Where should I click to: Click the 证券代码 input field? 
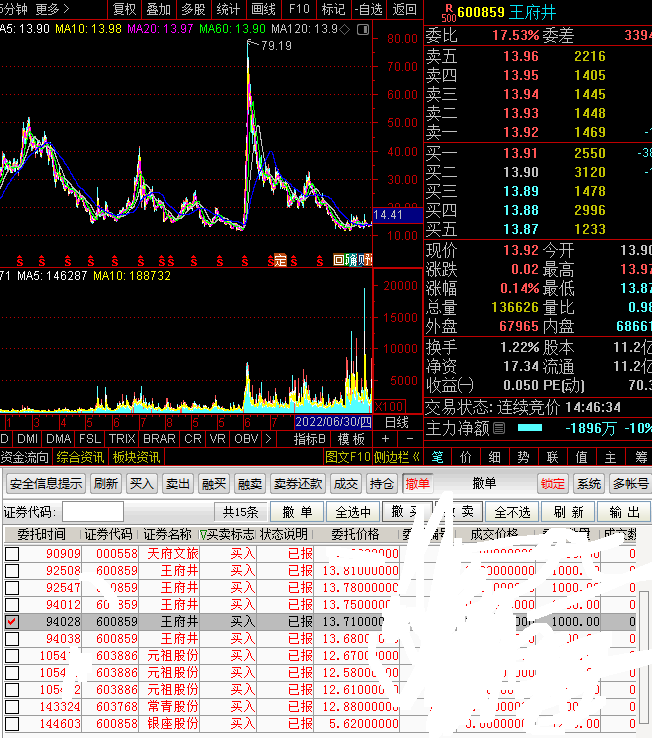[93, 512]
